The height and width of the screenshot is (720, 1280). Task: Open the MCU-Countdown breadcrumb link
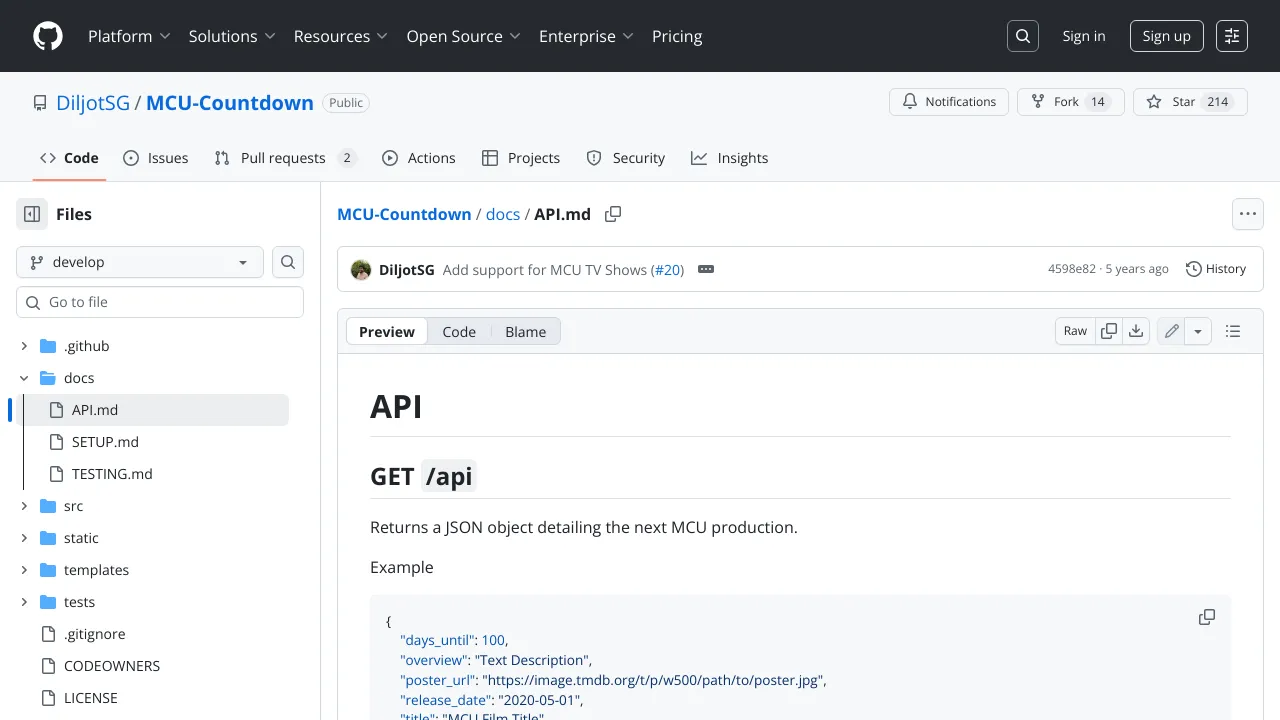point(404,214)
